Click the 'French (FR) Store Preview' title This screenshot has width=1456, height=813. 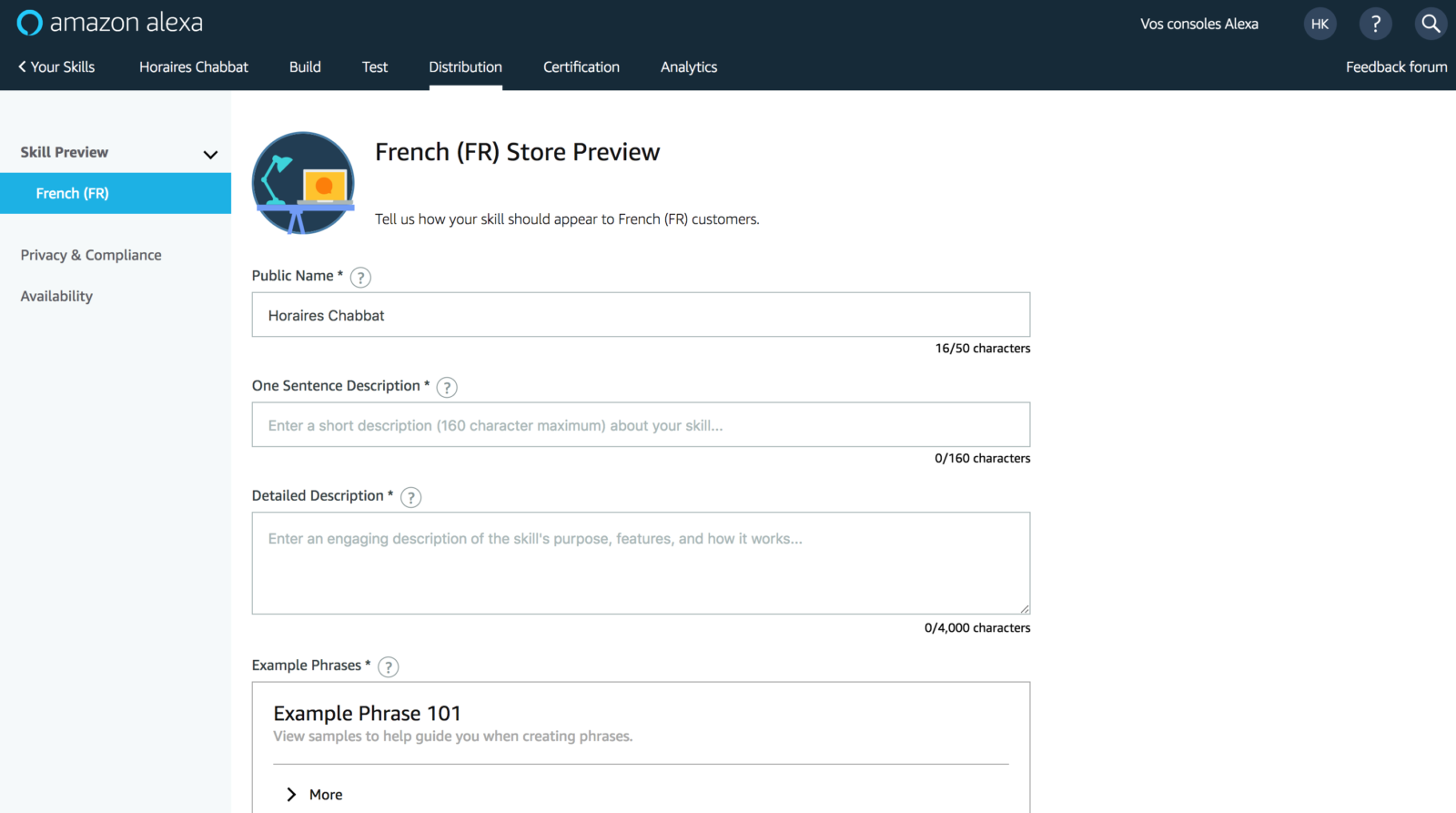[x=518, y=152]
